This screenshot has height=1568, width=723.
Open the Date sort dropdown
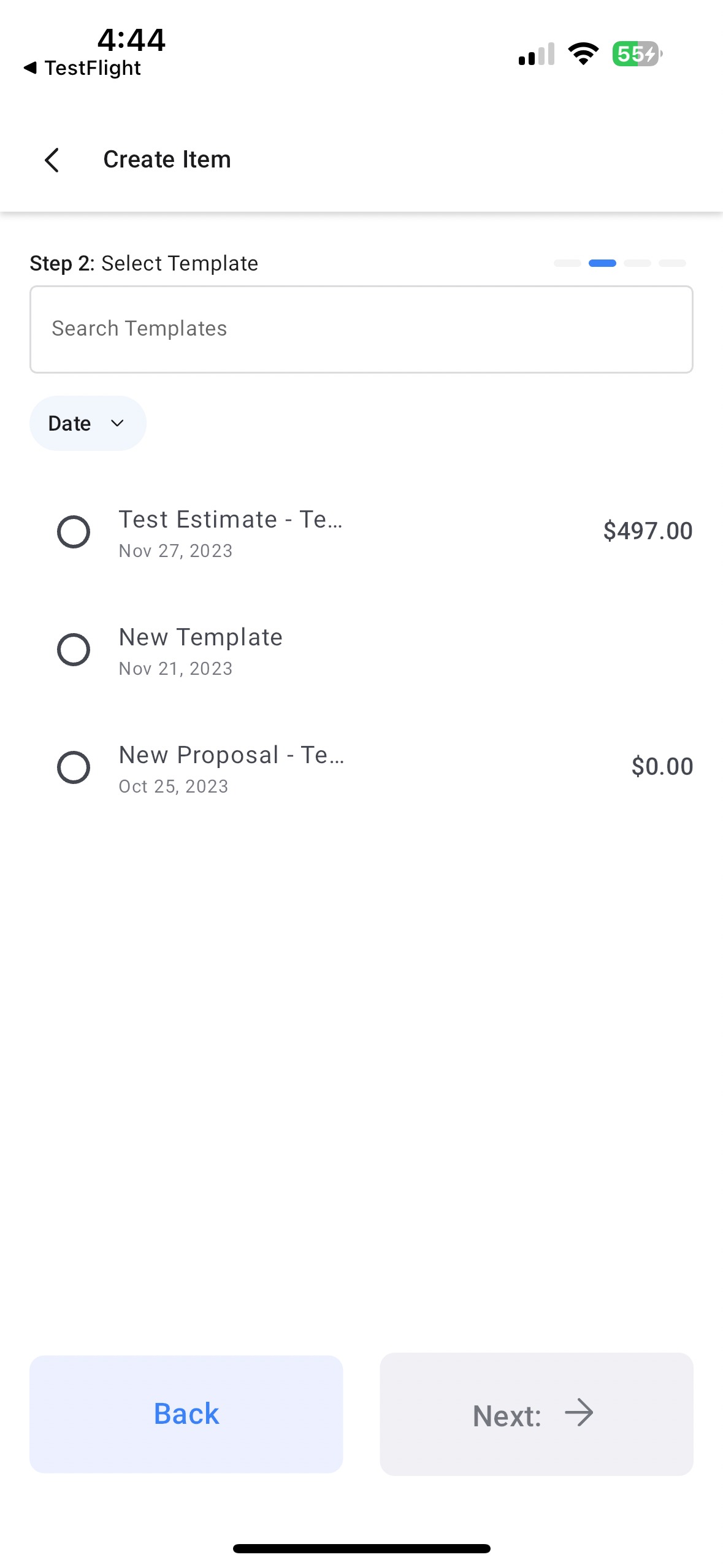(87, 423)
